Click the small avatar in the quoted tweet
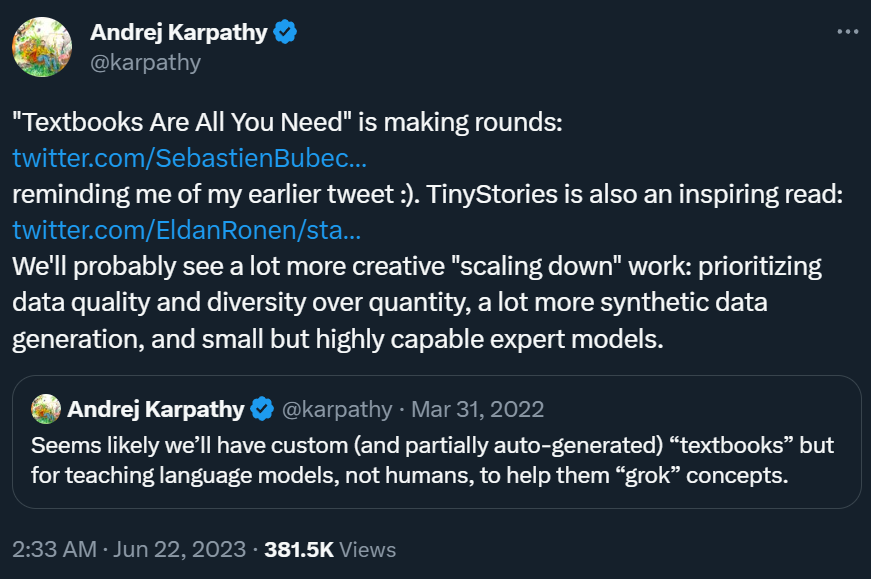 pos(46,409)
